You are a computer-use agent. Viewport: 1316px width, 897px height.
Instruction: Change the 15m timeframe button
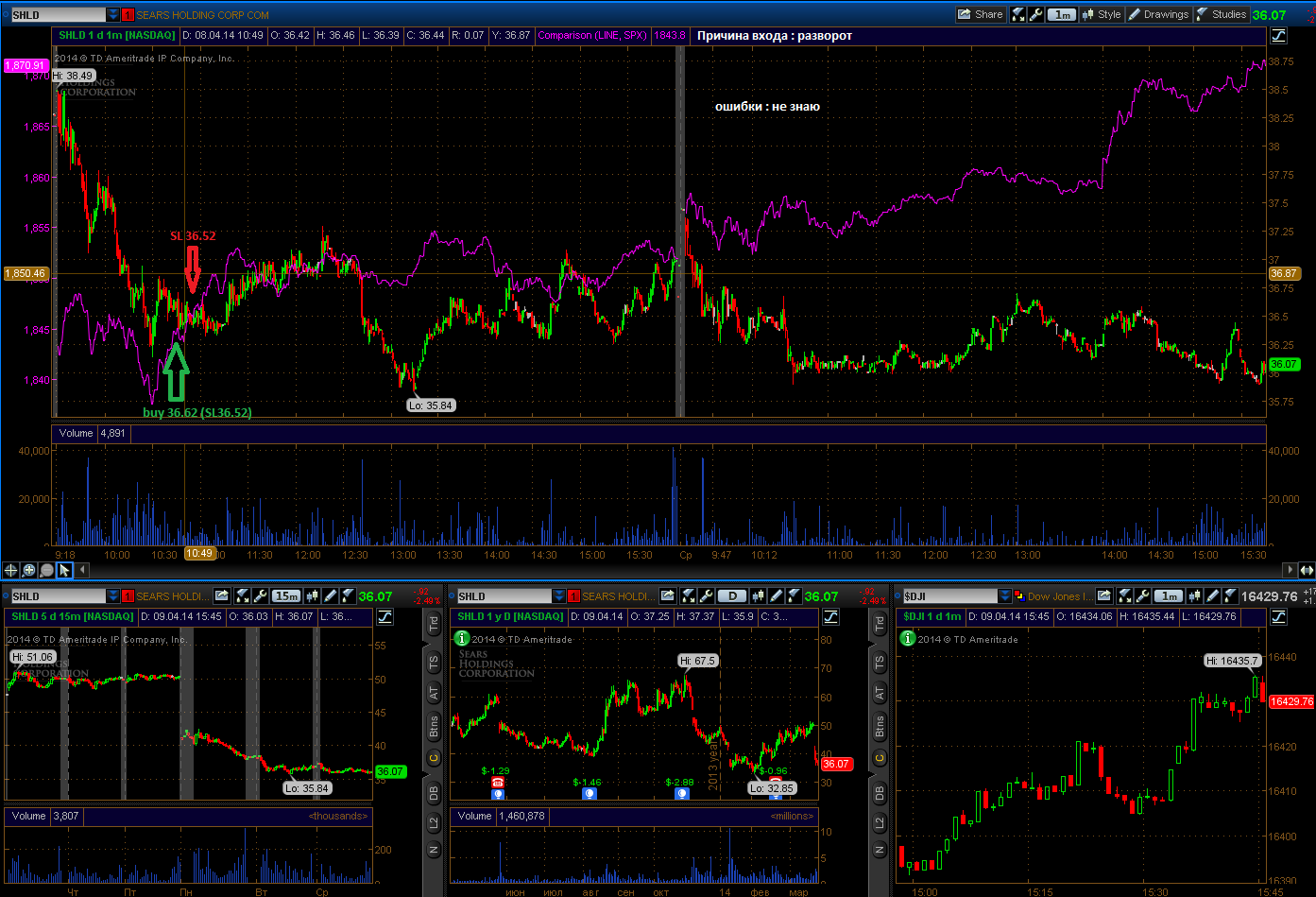(286, 596)
